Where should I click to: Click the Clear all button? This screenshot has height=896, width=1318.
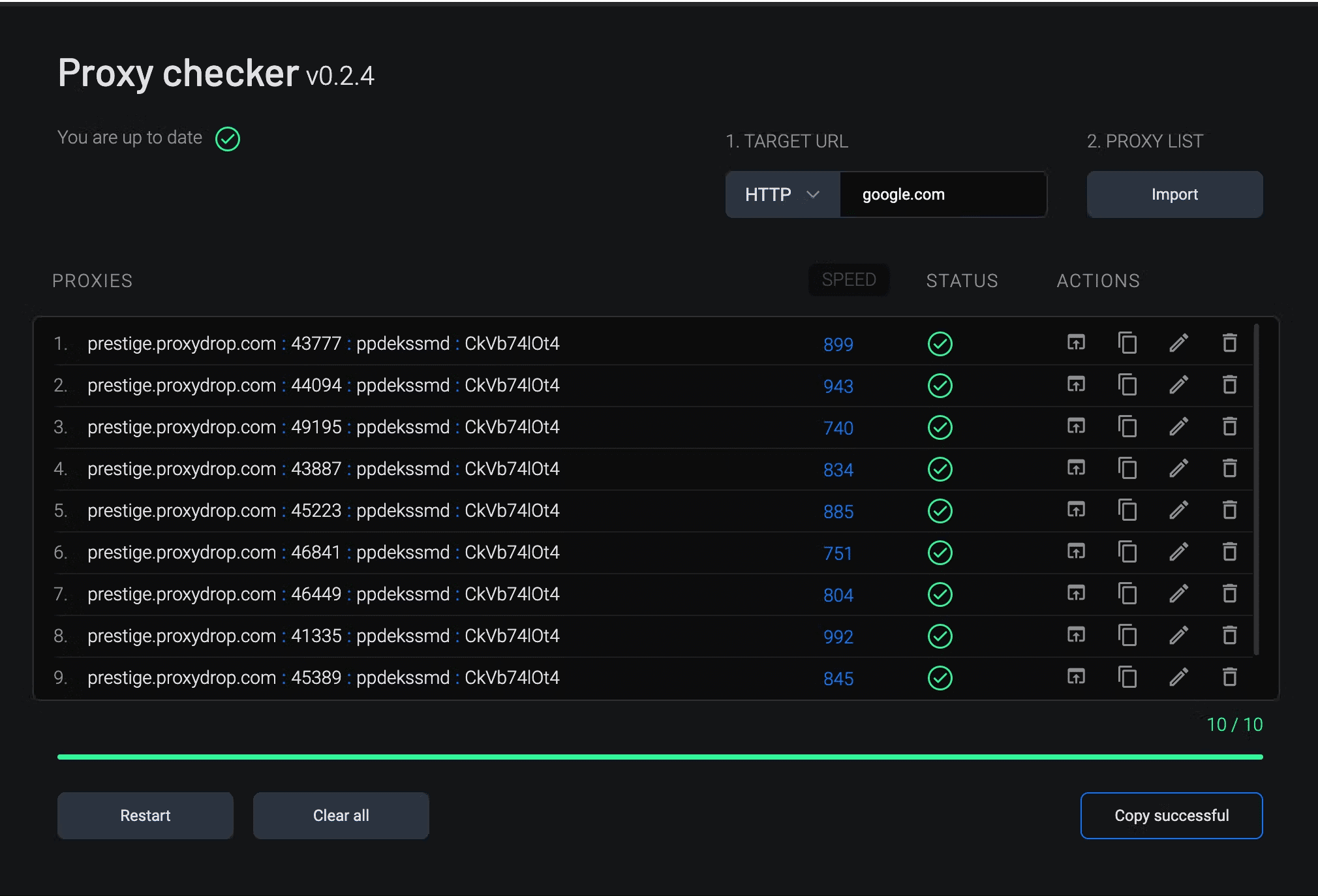(341, 815)
